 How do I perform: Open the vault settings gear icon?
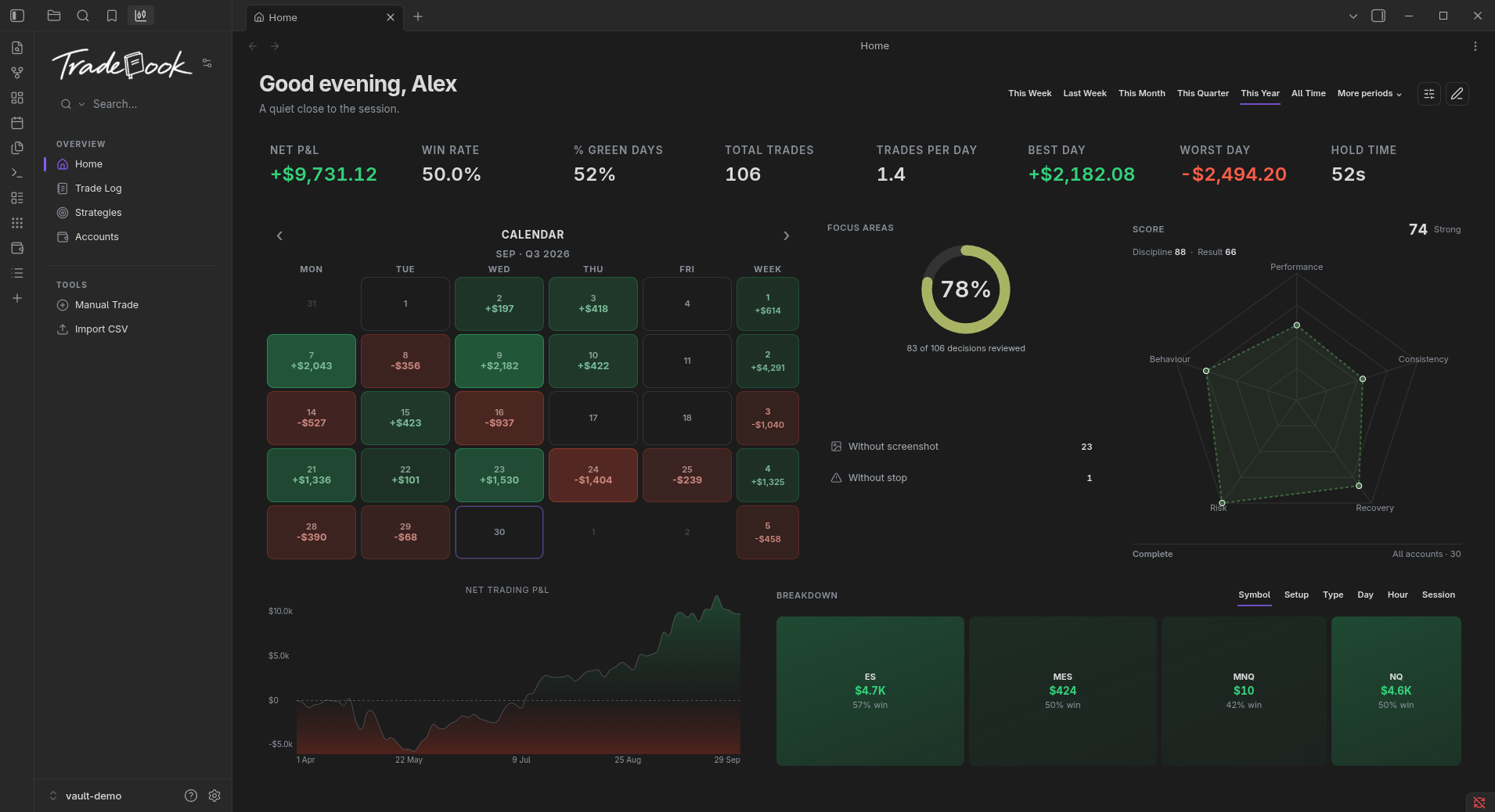[x=214, y=796]
